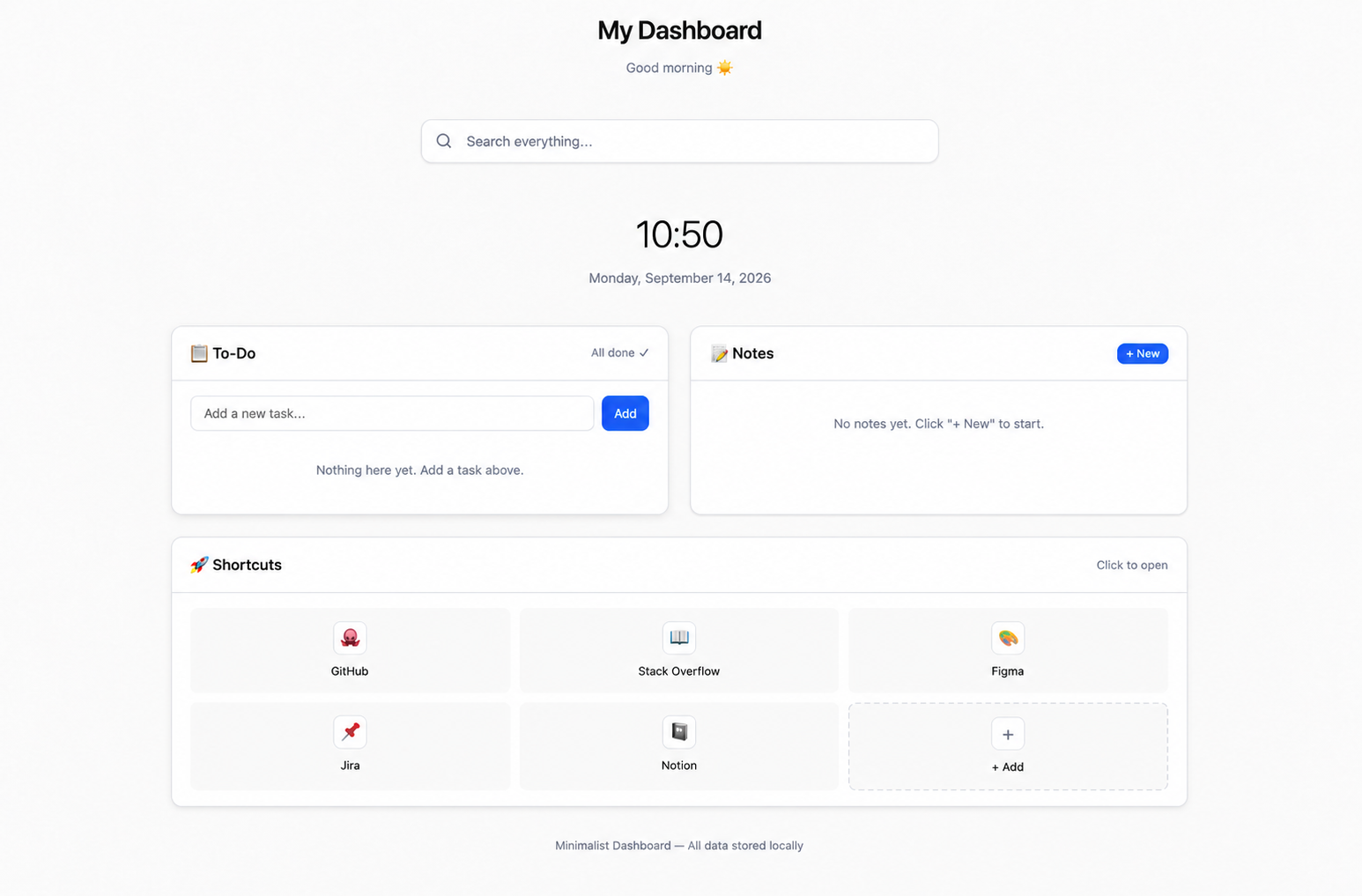The height and width of the screenshot is (896, 1362).
Task: Click the 'No notes yet' message
Action: tap(938, 424)
